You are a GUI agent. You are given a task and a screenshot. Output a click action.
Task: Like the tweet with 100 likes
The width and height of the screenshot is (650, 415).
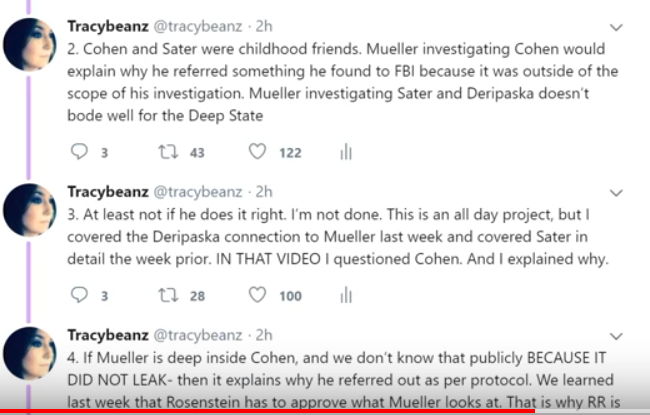tap(257, 295)
